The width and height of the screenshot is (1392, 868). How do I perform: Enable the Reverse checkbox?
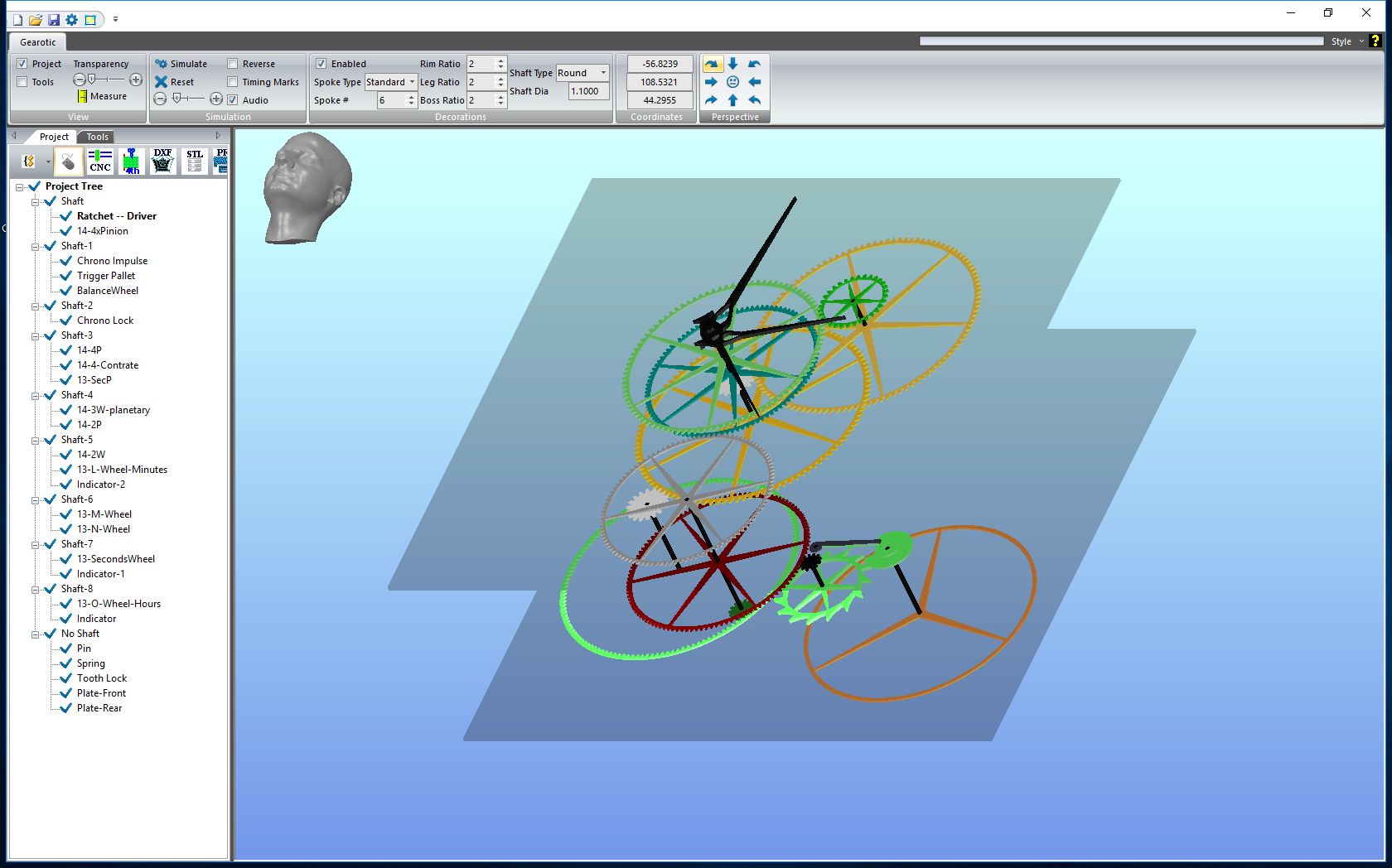[x=233, y=64]
